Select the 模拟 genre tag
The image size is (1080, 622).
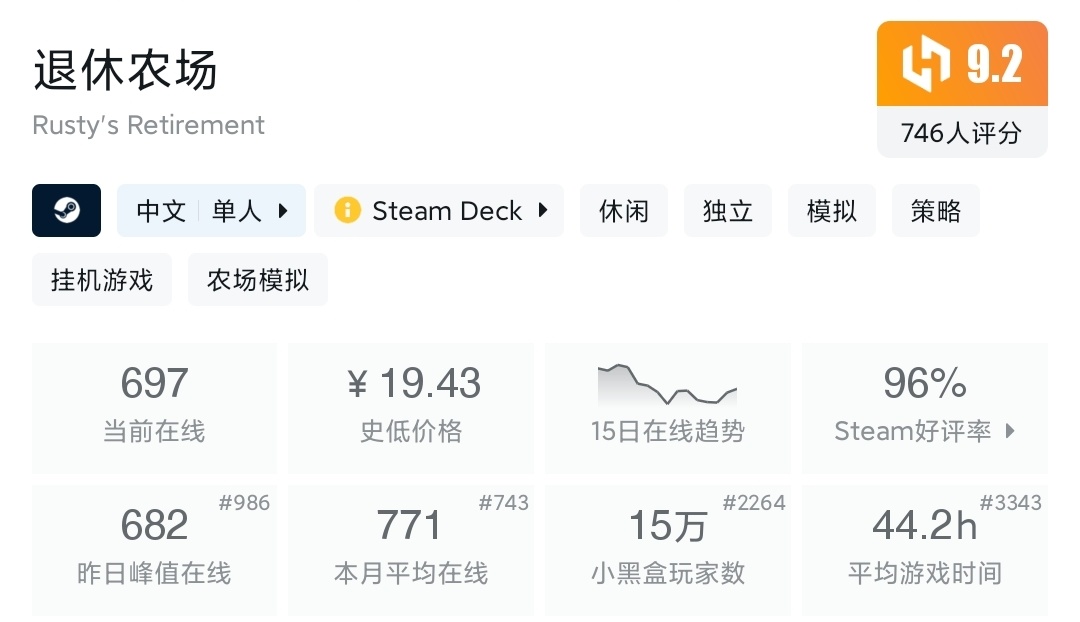click(831, 211)
